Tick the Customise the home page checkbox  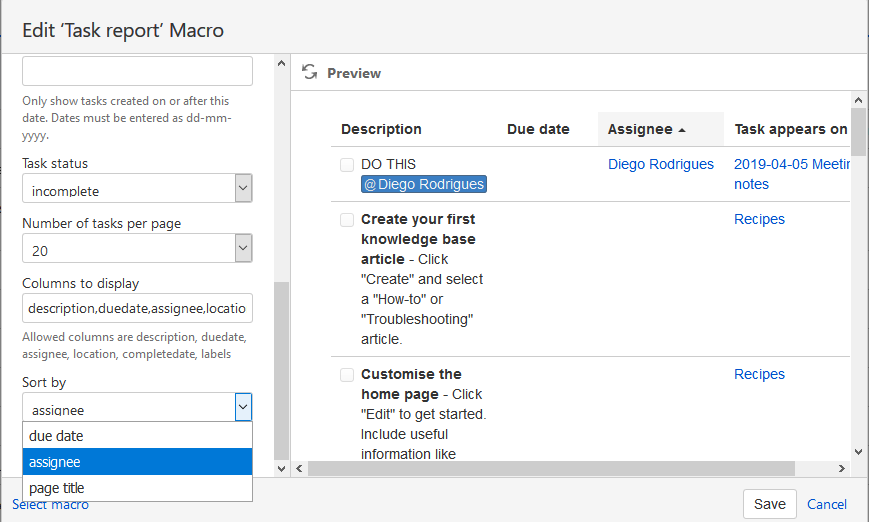coord(347,375)
